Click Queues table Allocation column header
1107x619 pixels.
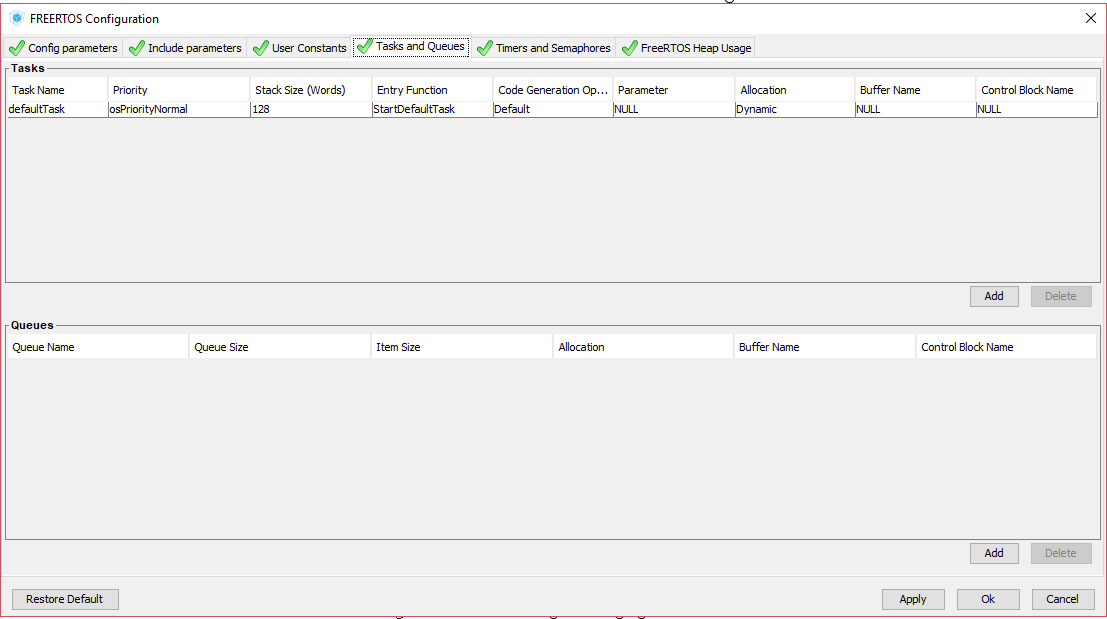[643, 347]
